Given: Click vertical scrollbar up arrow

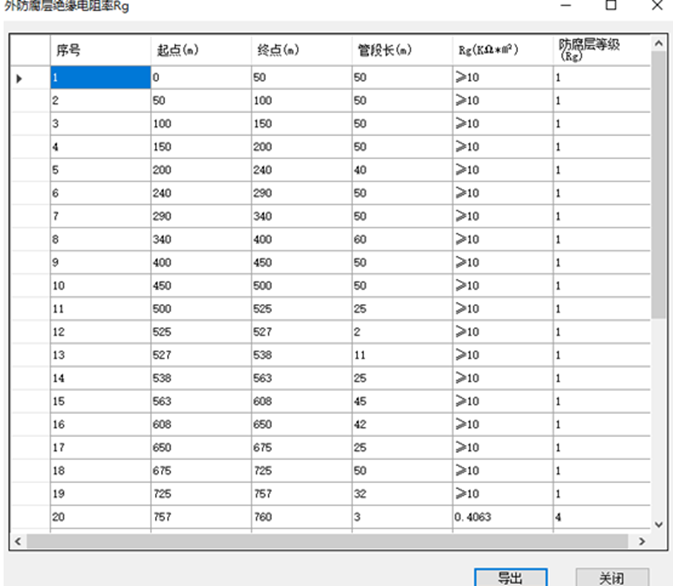Looking at the screenshot, I should (657, 43).
